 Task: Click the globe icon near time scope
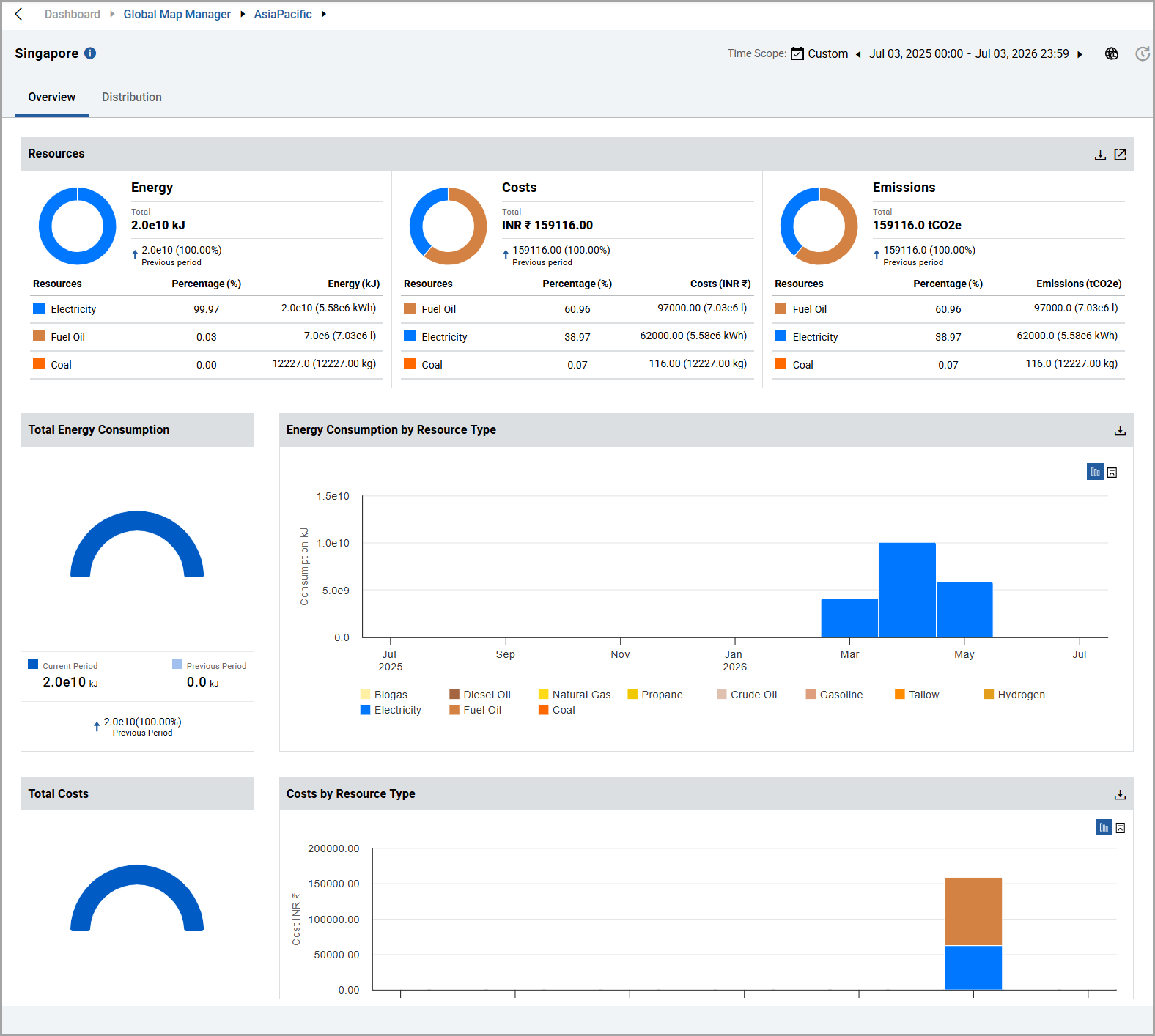click(x=1112, y=53)
